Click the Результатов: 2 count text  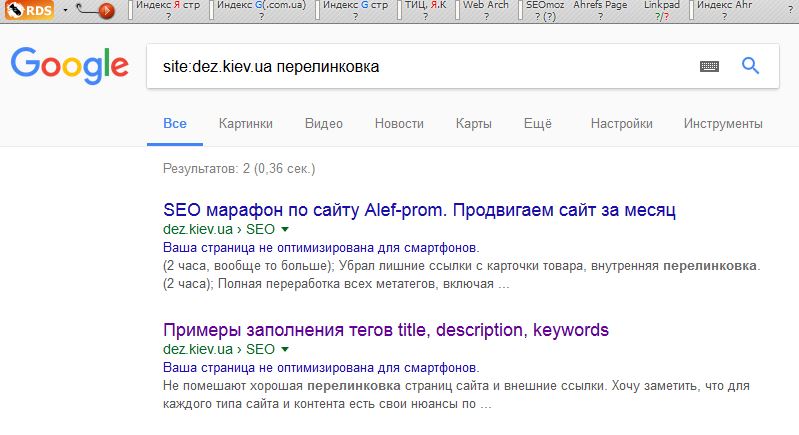(x=239, y=169)
